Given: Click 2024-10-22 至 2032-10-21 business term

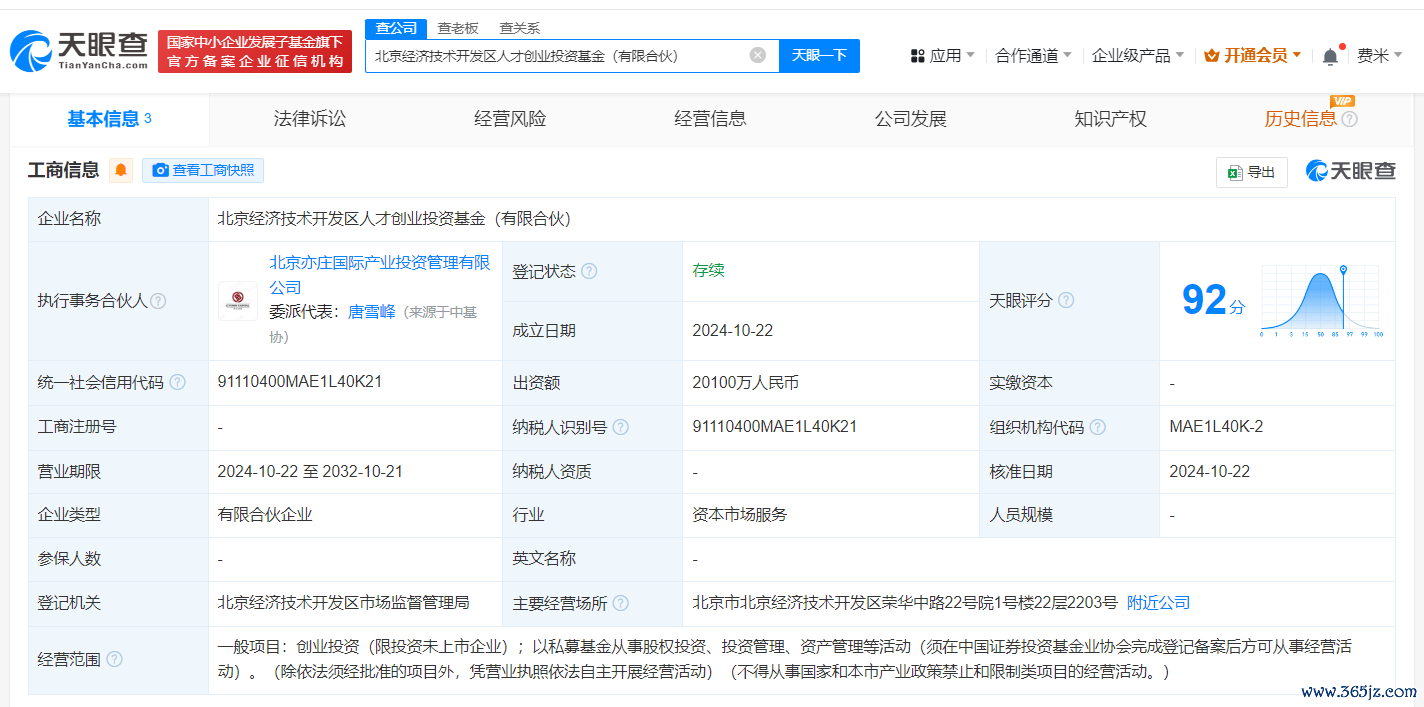Looking at the screenshot, I should pos(310,471).
